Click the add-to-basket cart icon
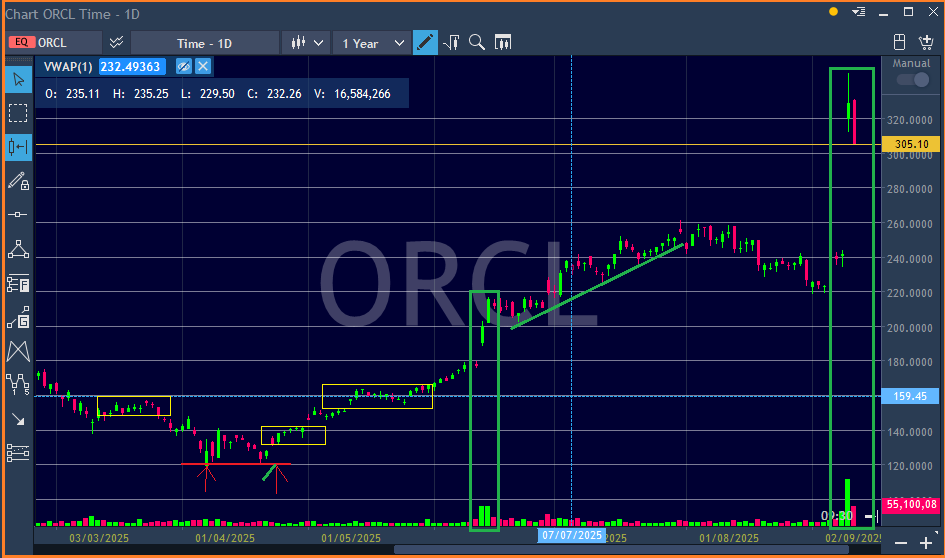Screen dimensions: 945x558 click(x=926, y=42)
